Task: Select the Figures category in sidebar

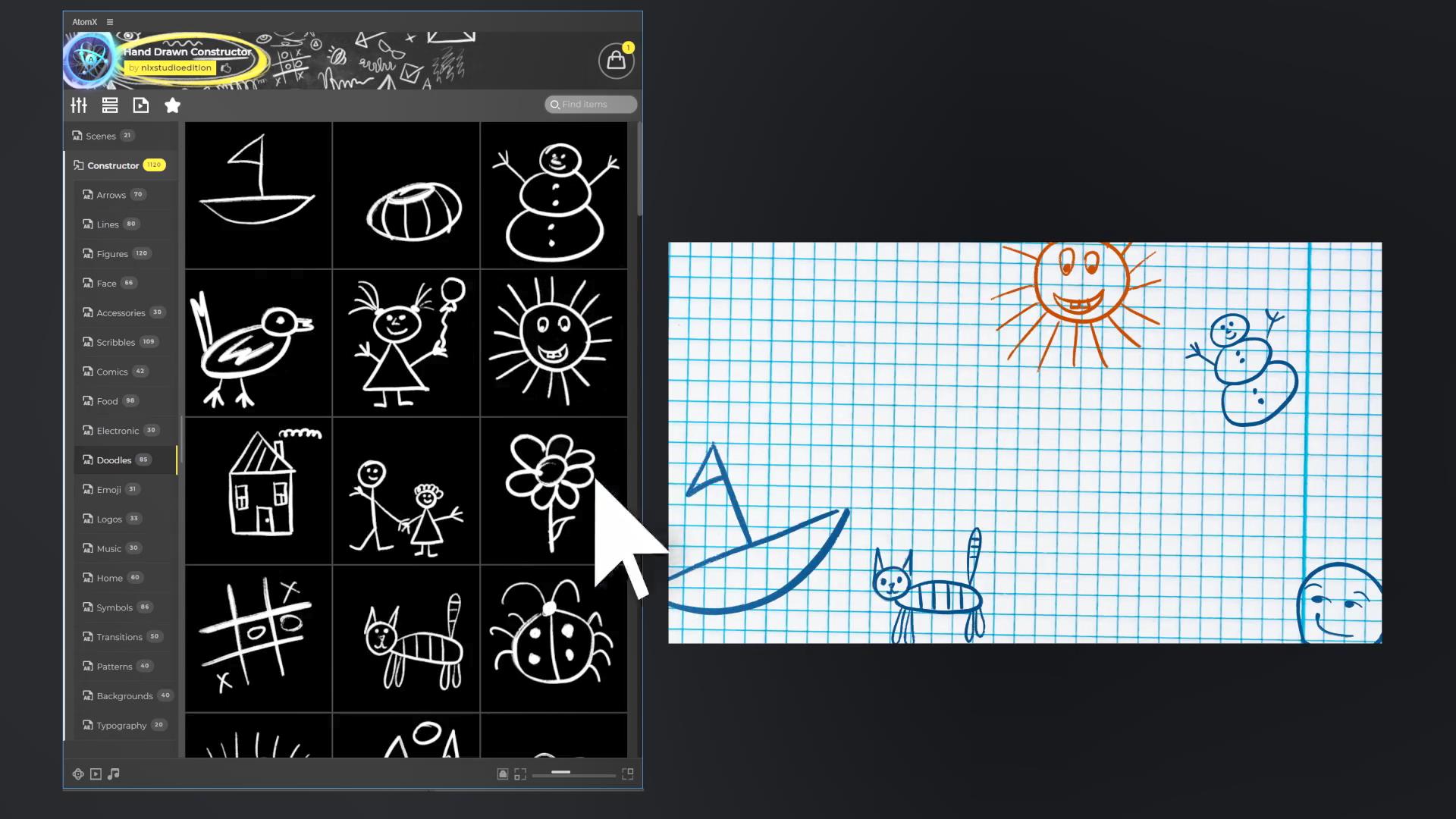Action: [x=113, y=253]
